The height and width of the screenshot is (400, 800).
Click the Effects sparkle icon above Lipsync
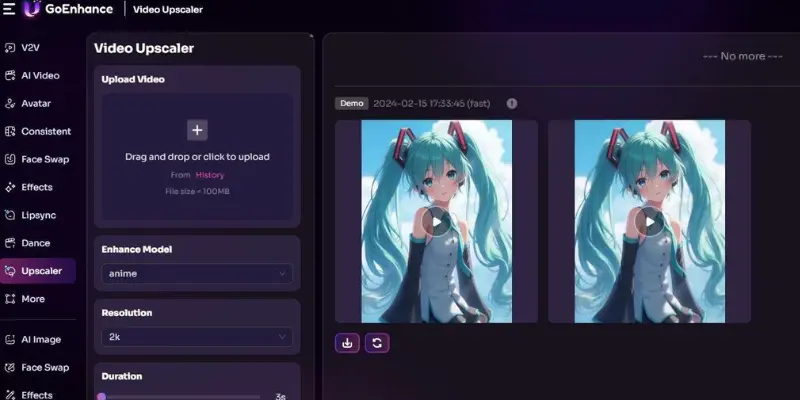10,187
